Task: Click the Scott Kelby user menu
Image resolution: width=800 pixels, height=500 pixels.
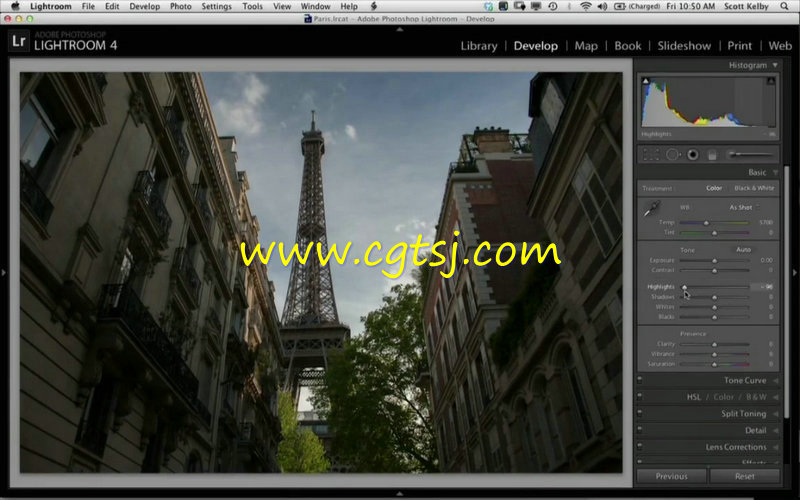Action: (746, 6)
